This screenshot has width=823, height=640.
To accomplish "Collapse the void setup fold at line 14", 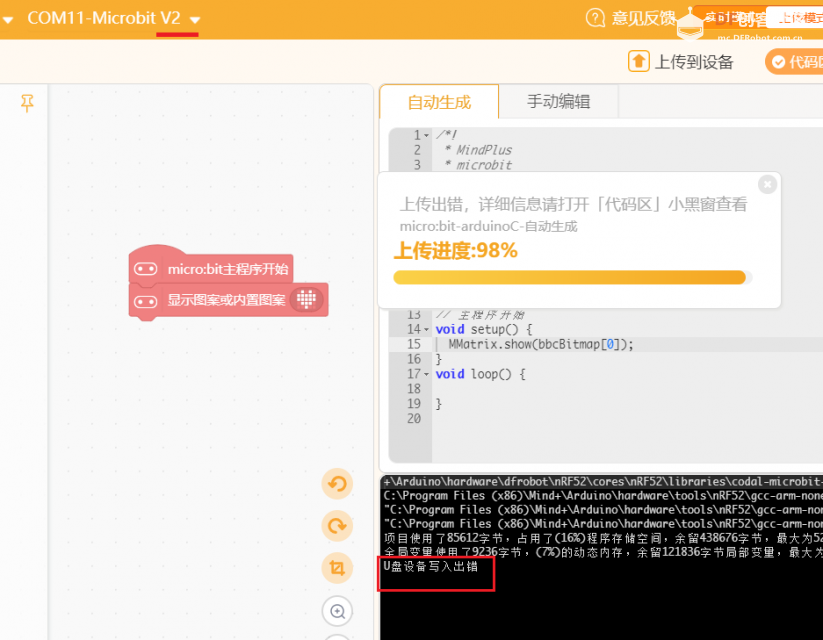I will pyautogui.click(x=426, y=330).
